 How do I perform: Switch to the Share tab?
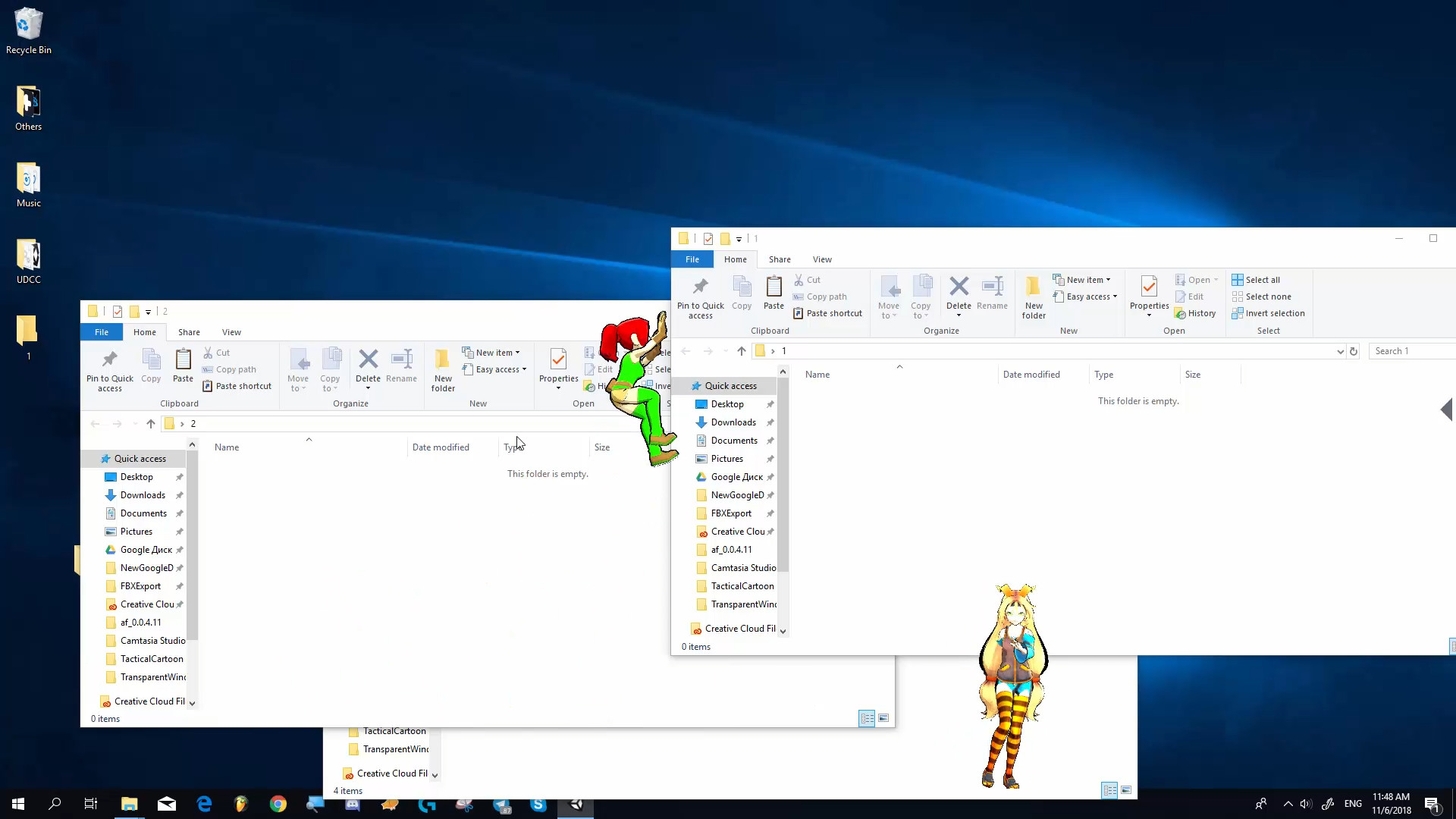click(780, 259)
